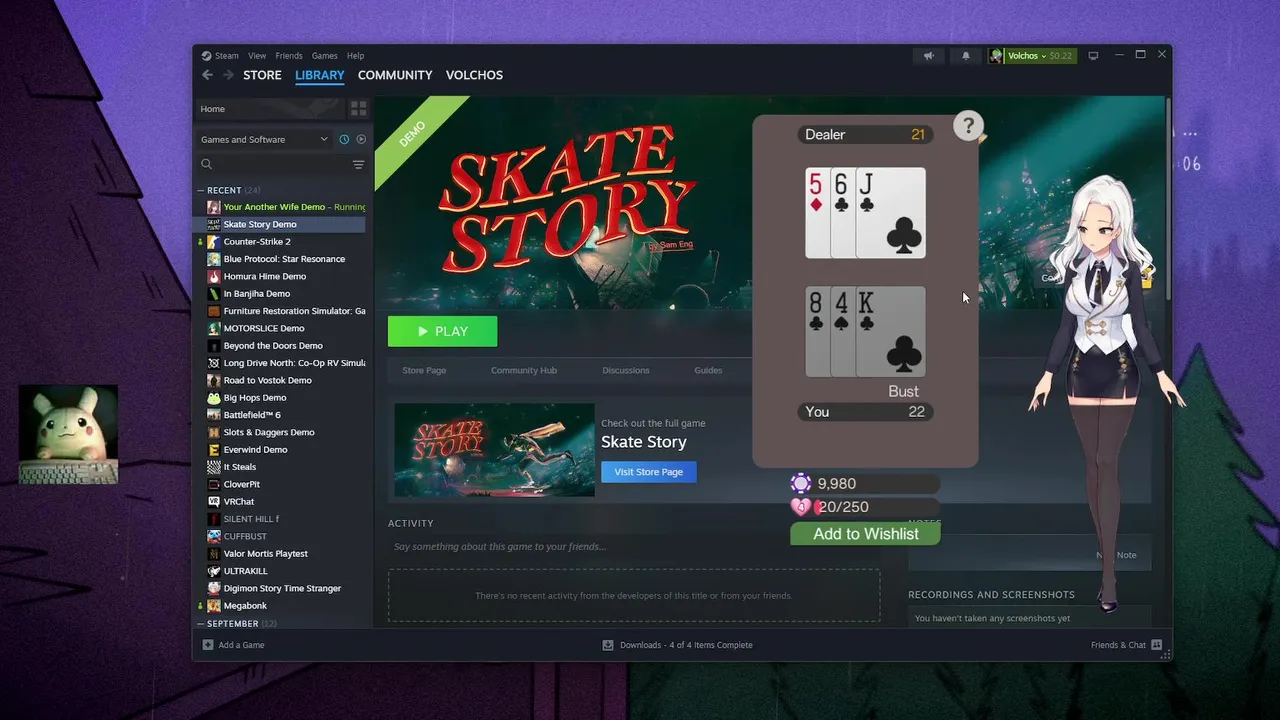
Task: Click the Add to Wishlist button
Action: [x=866, y=534]
